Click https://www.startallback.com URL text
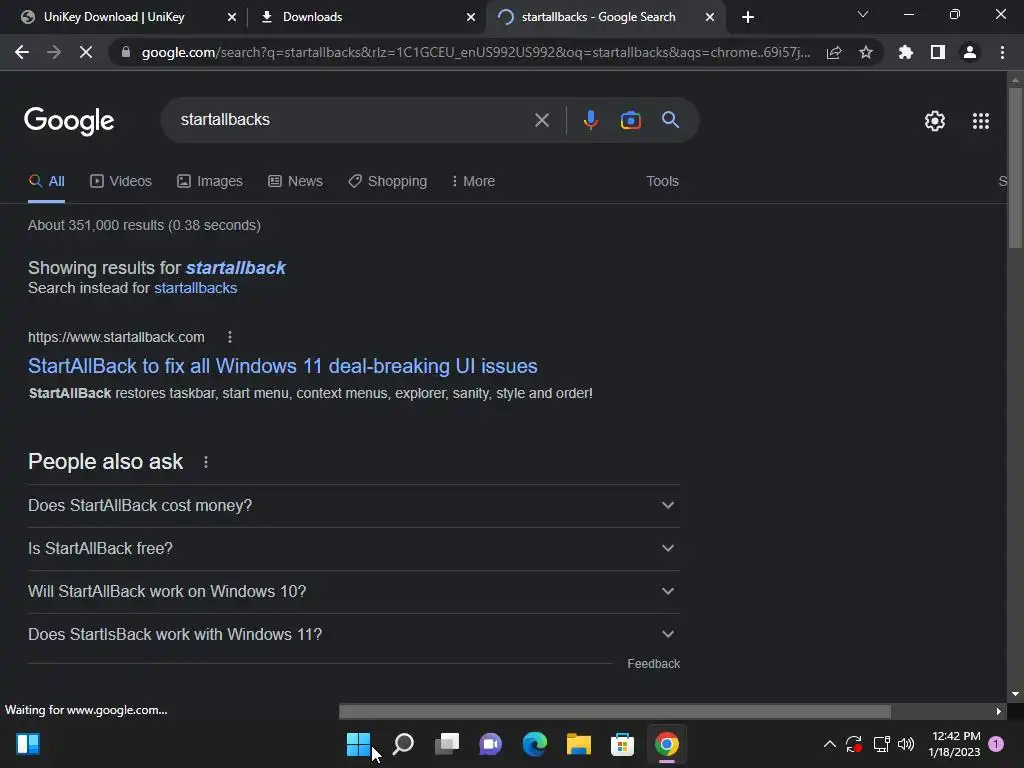 tap(116, 337)
